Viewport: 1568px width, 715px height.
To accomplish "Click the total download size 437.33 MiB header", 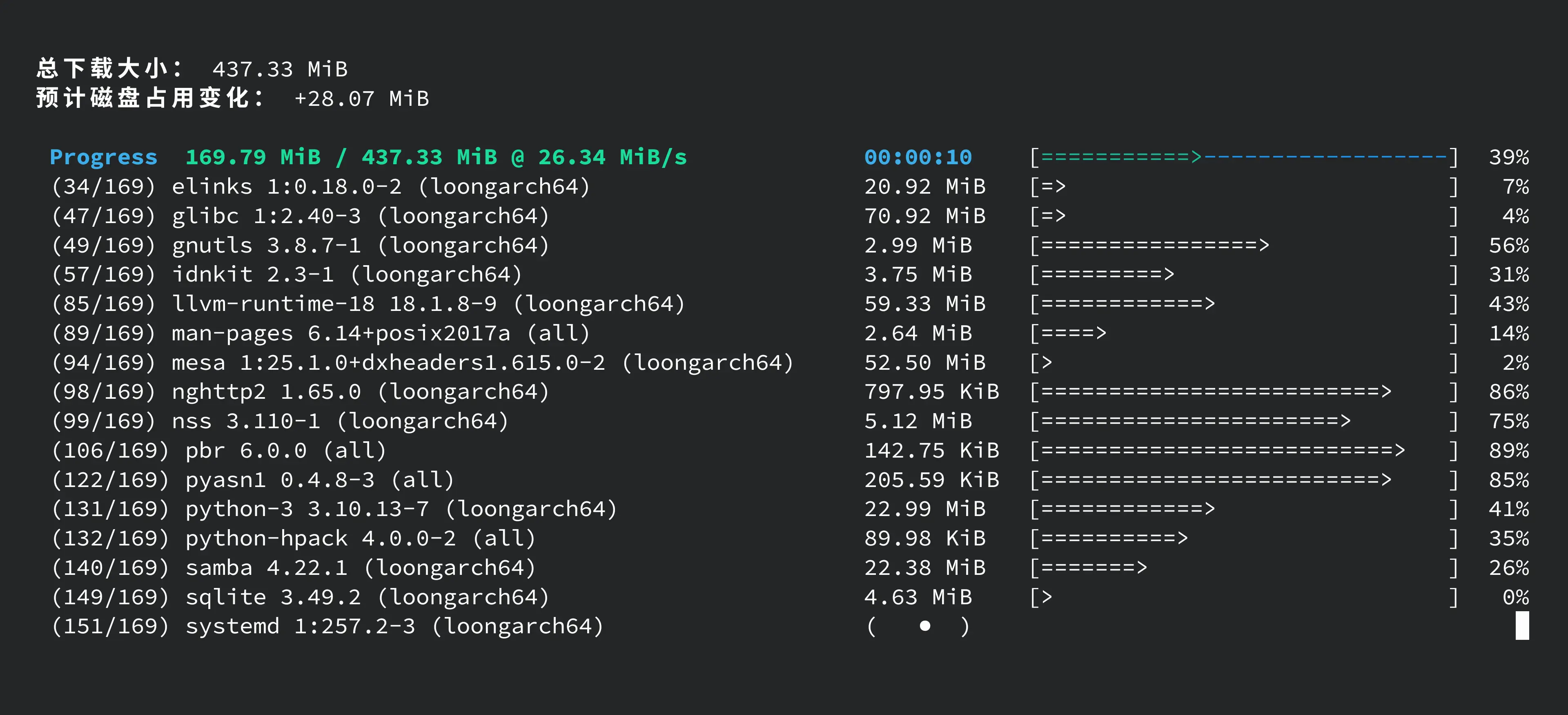I will 280,69.
